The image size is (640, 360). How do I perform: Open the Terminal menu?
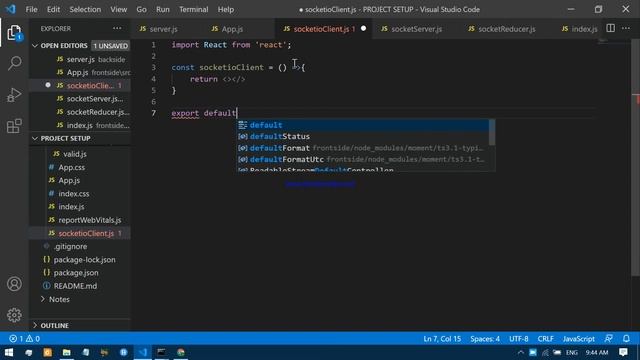193,9
